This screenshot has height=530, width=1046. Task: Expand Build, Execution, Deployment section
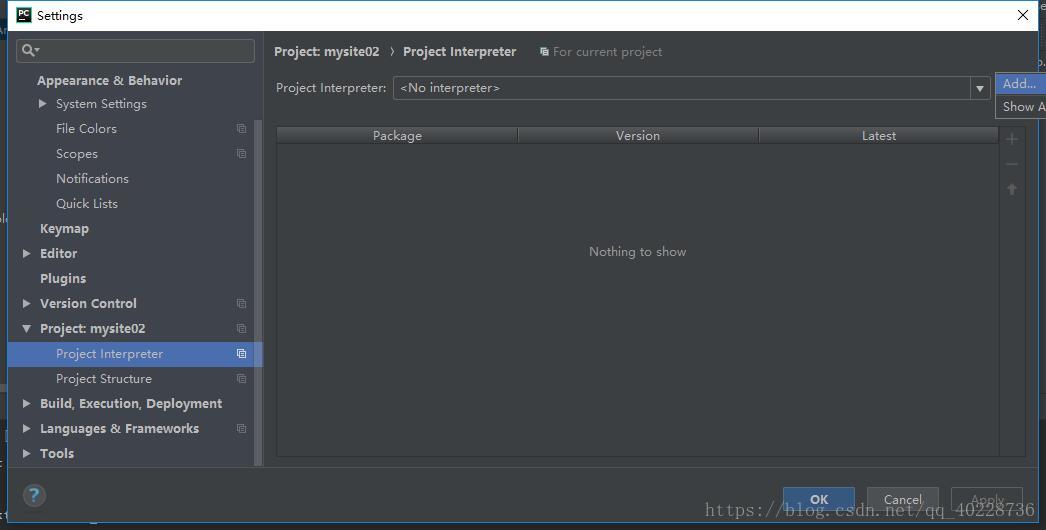[x=27, y=403]
